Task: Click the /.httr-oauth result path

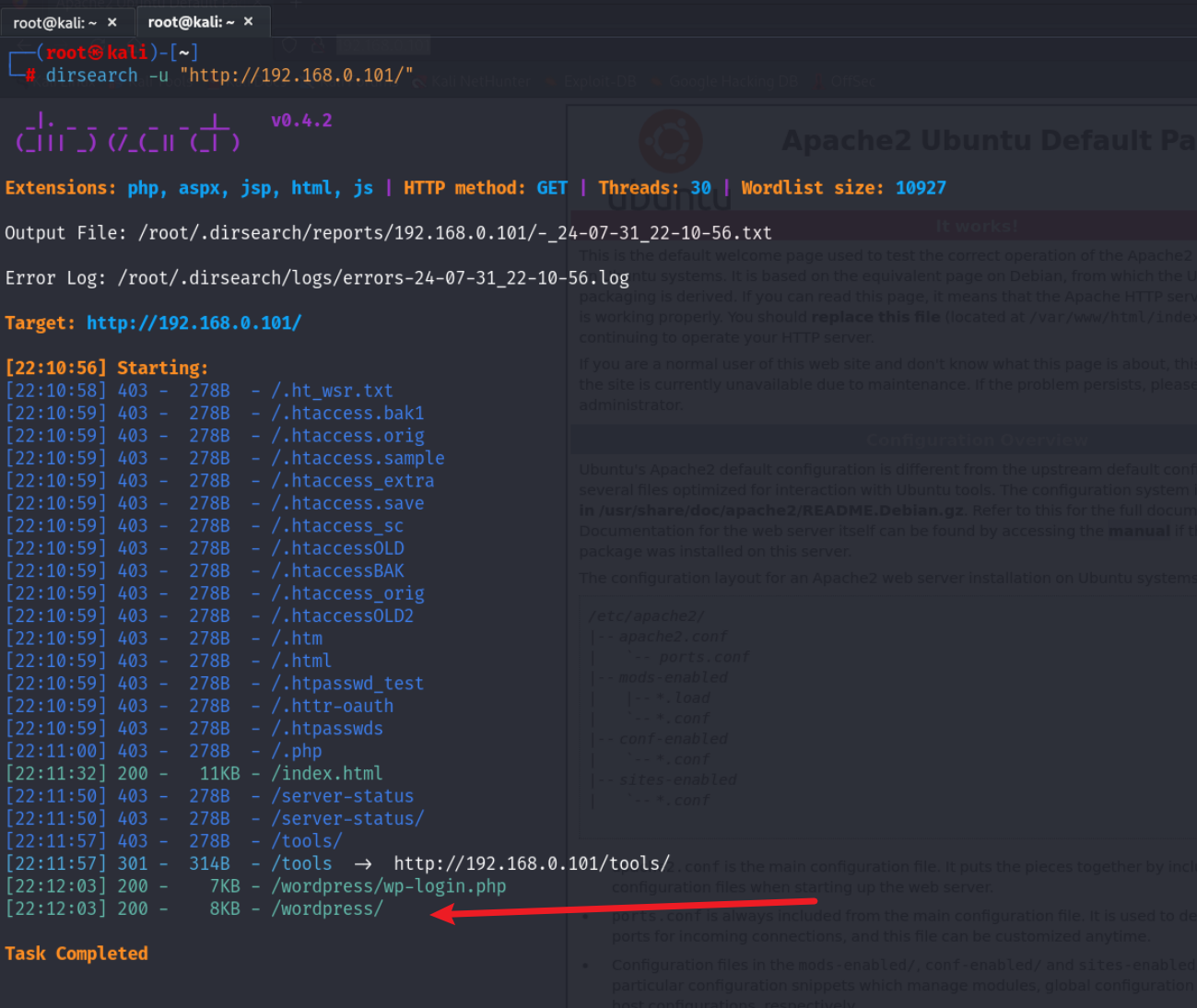Action: click(332, 706)
